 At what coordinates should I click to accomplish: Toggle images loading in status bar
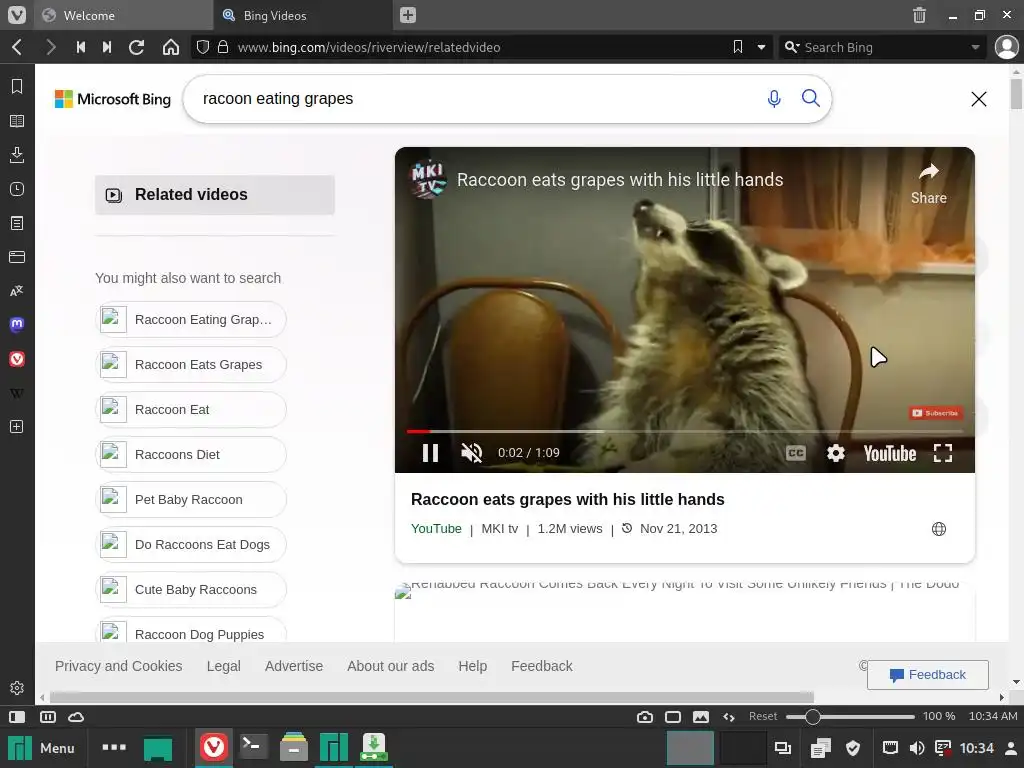point(701,716)
